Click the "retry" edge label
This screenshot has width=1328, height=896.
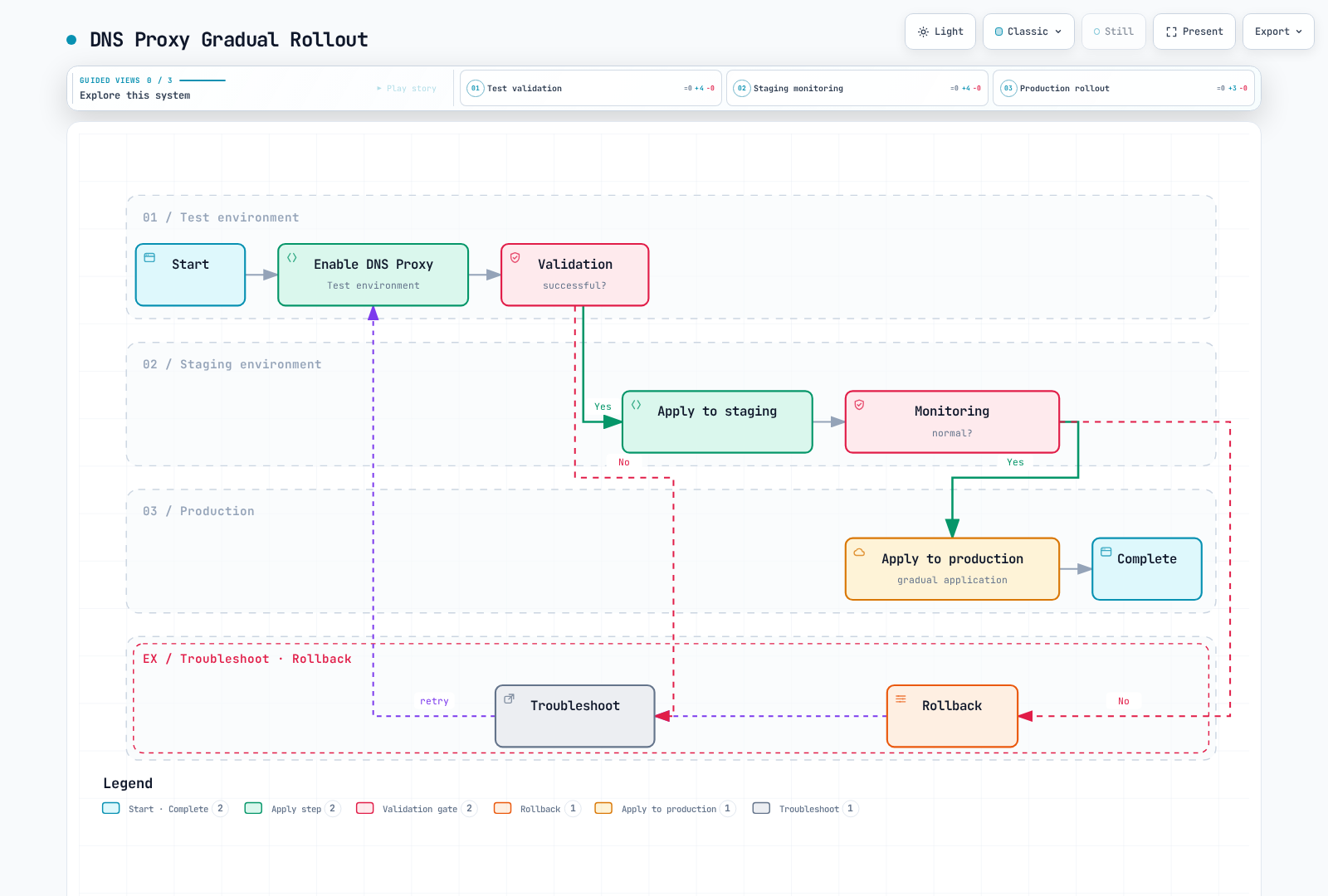click(434, 702)
